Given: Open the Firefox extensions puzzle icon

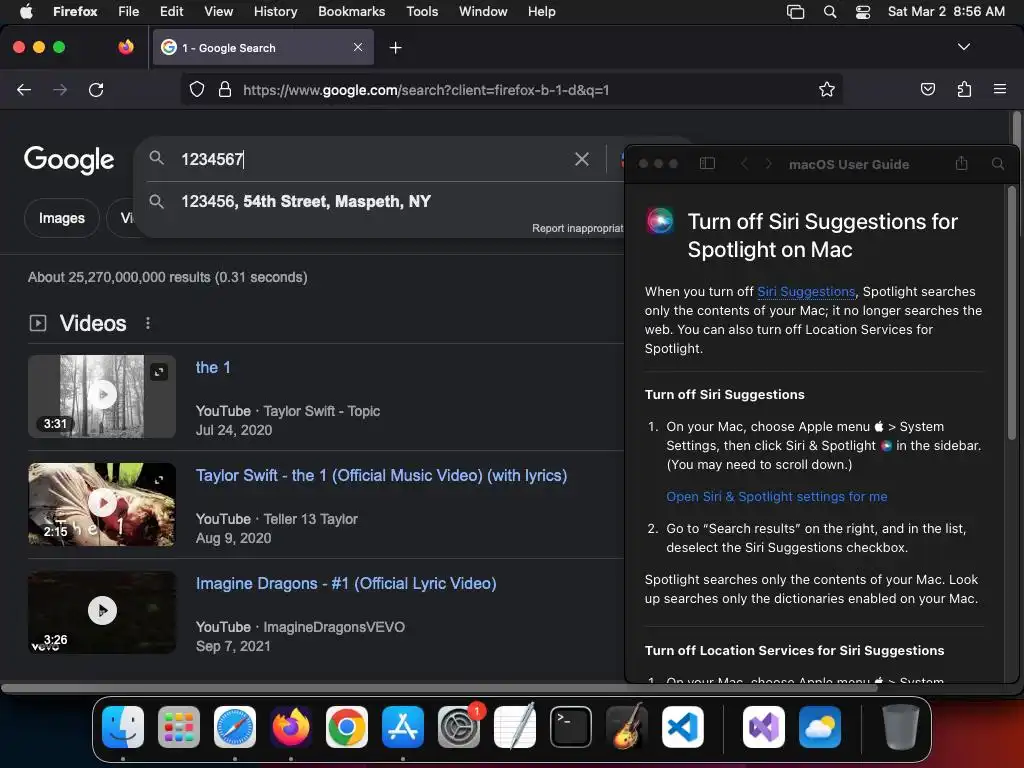Looking at the screenshot, I should [x=964, y=89].
